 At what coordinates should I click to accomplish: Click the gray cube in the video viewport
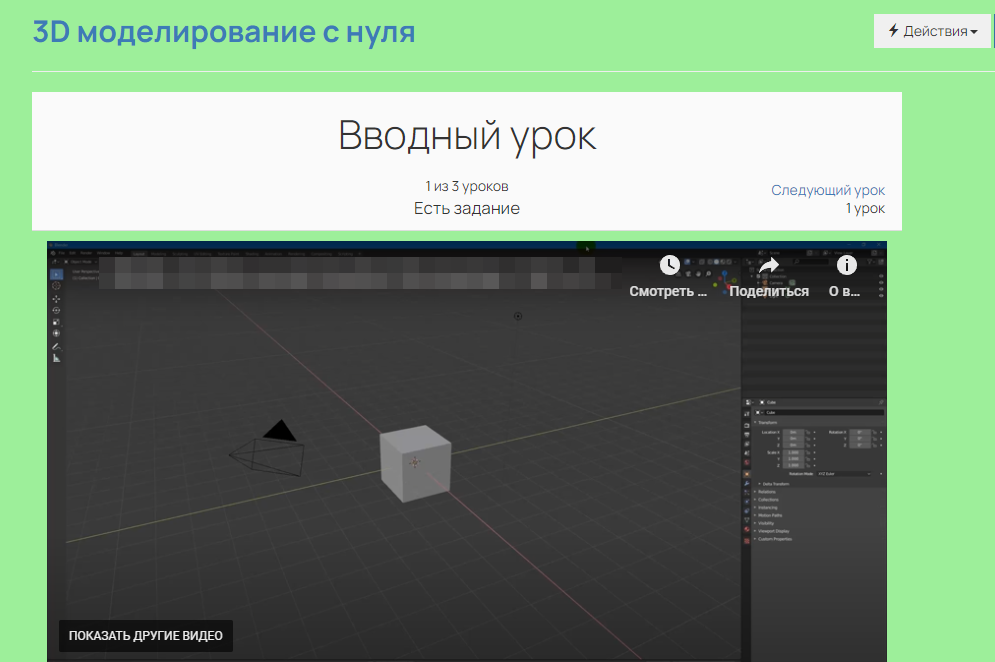415,463
